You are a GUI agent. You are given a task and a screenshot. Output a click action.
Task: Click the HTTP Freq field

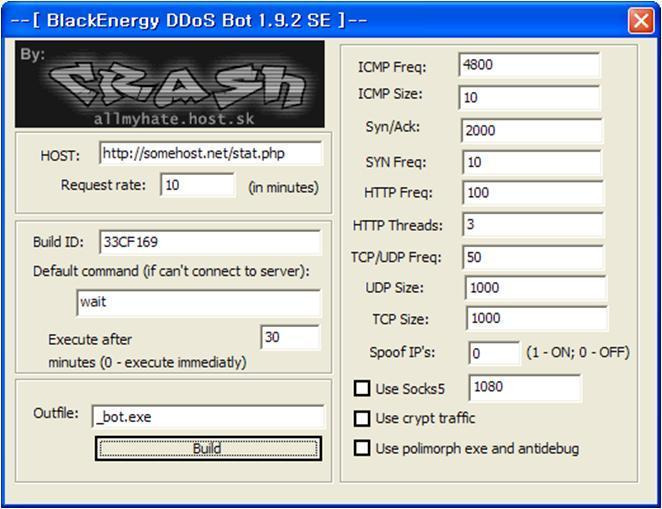point(533,193)
